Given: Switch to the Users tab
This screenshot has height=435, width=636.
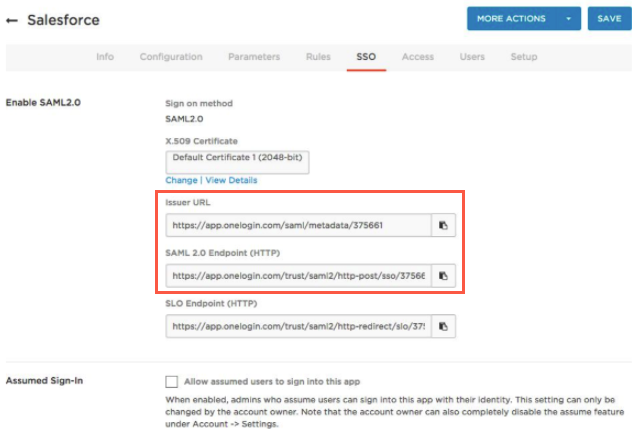Looking at the screenshot, I should (x=472, y=57).
